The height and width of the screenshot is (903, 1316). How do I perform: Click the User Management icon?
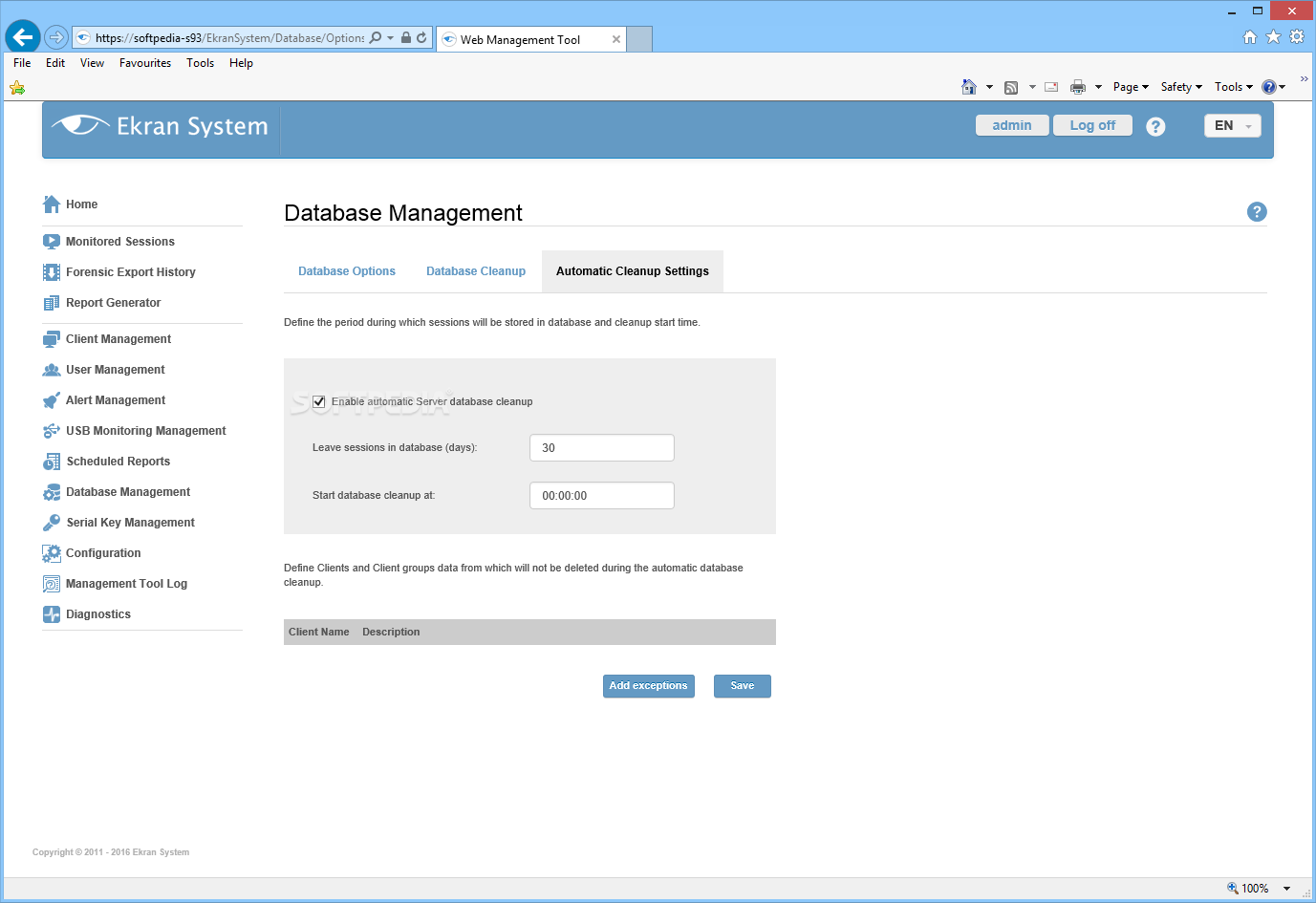[x=52, y=370]
